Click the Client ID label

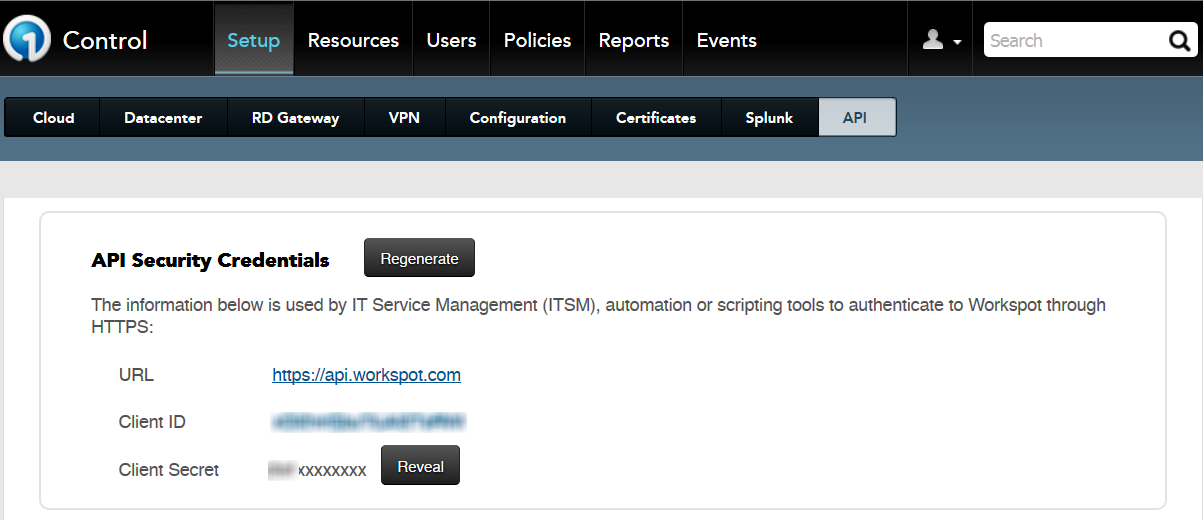coord(152,422)
